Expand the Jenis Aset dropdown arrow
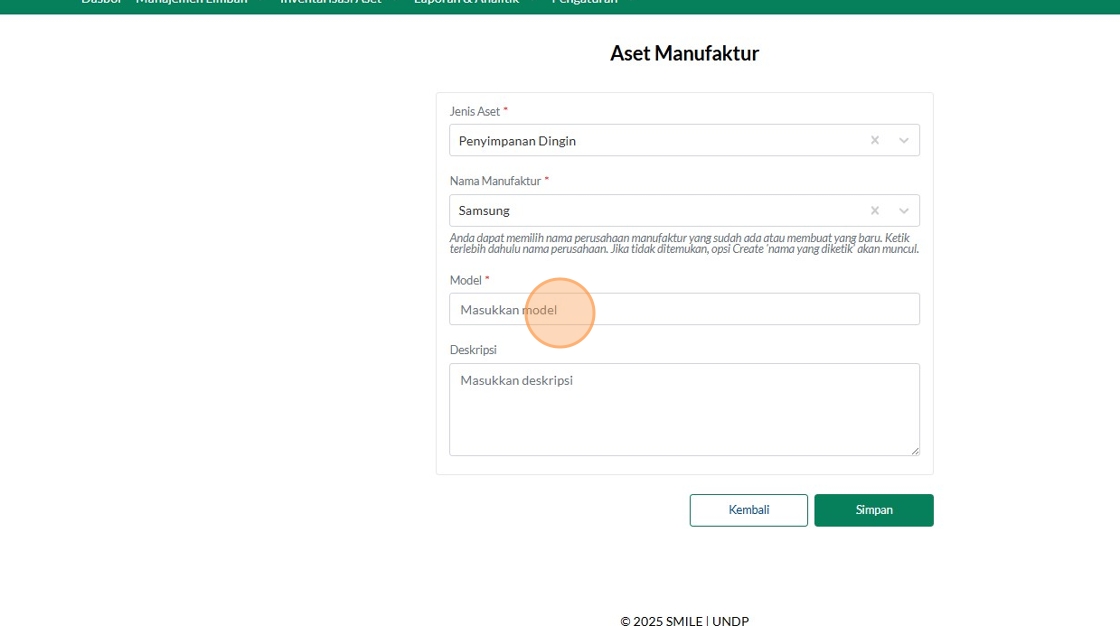The image size is (1120, 626). [x=904, y=141]
